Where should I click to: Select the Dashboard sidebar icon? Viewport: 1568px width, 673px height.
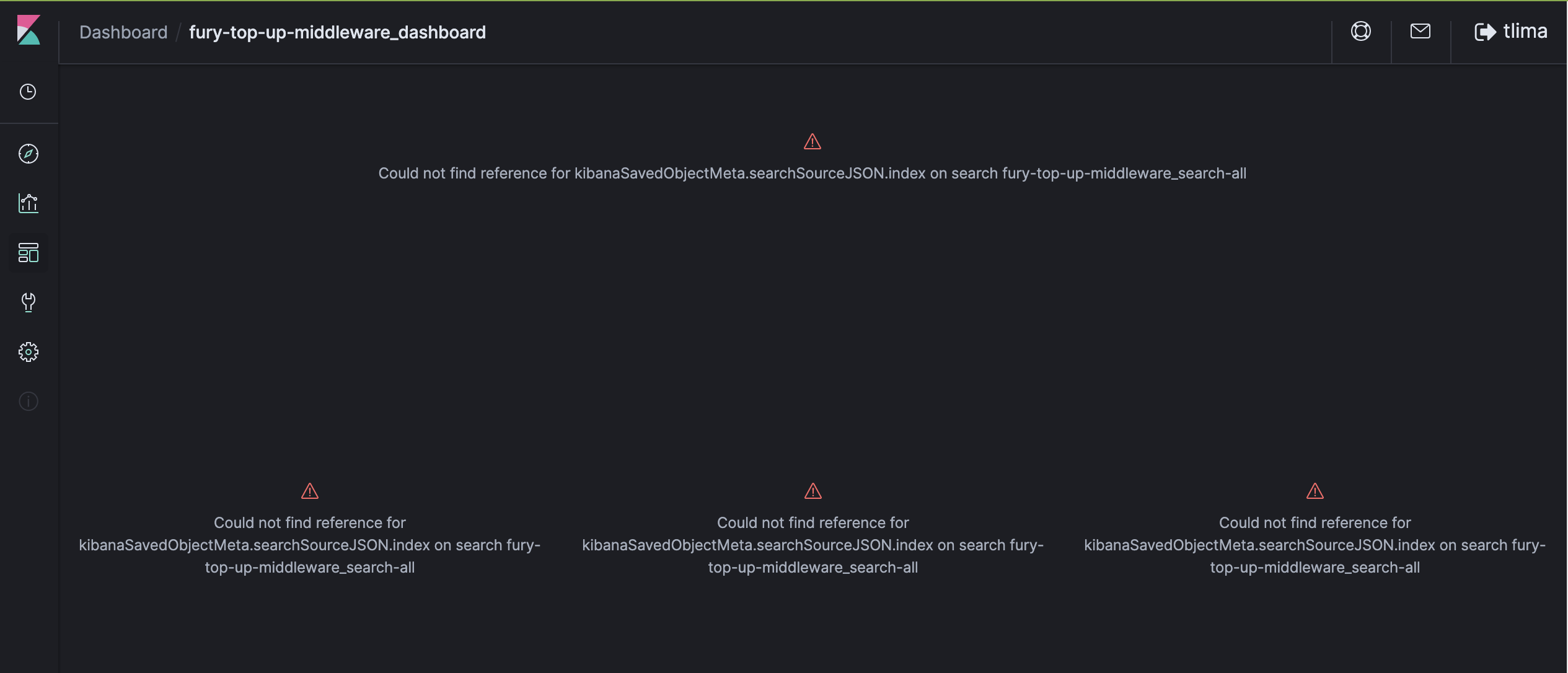point(29,253)
